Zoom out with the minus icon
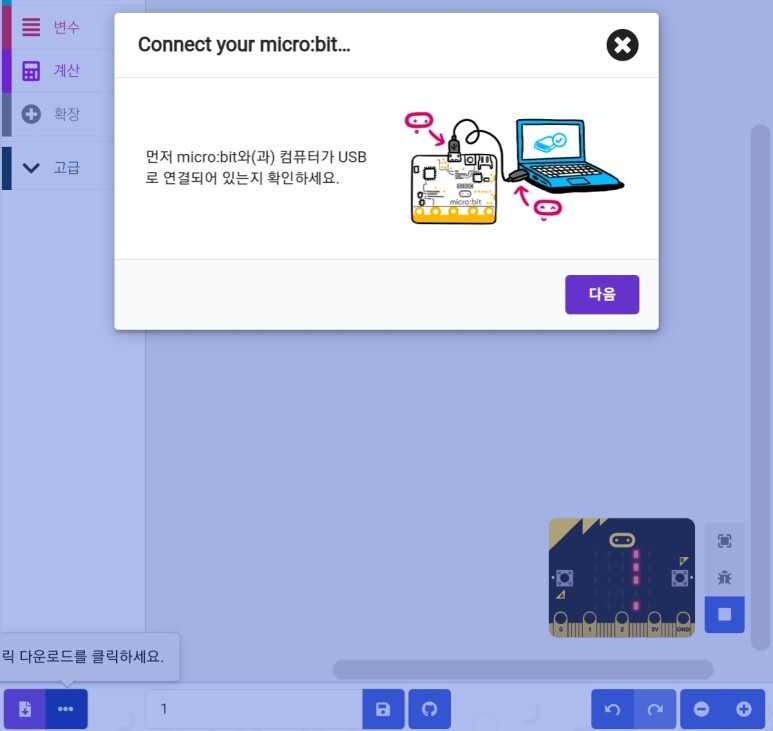Image resolution: width=773 pixels, height=731 pixels. click(x=701, y=709)
